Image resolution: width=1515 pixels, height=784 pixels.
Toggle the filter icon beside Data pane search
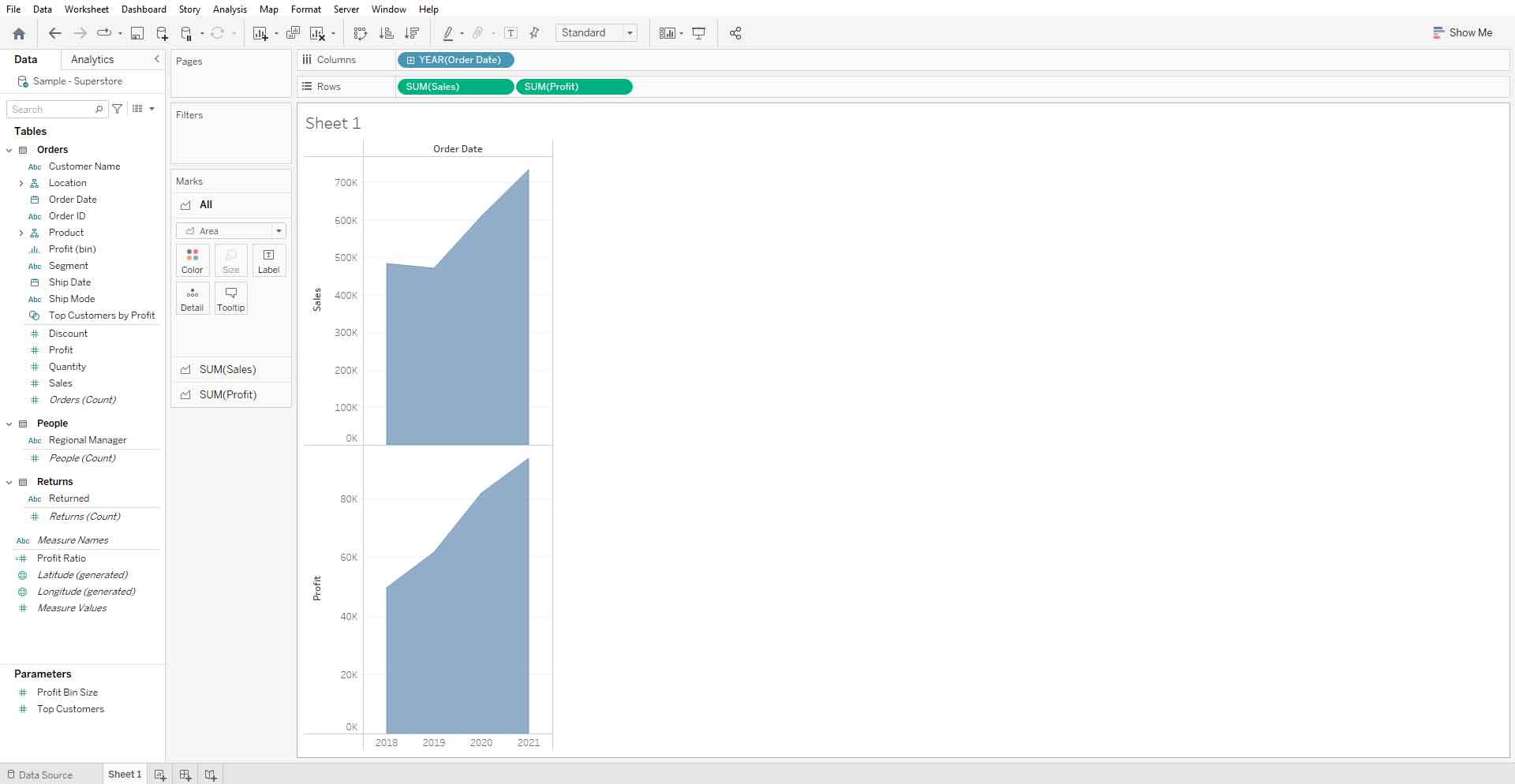click(117, 109)
